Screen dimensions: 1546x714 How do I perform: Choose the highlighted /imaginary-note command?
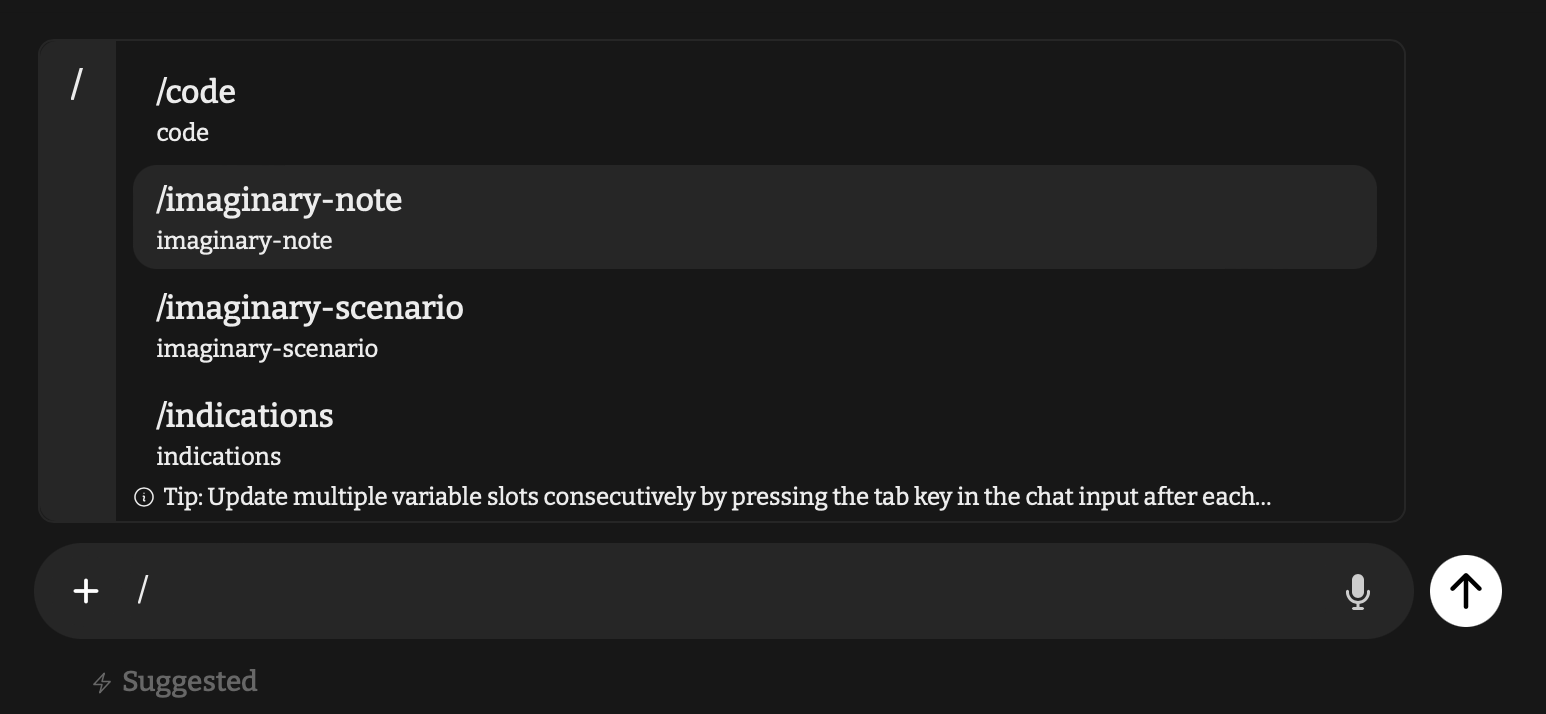point(279,200)
